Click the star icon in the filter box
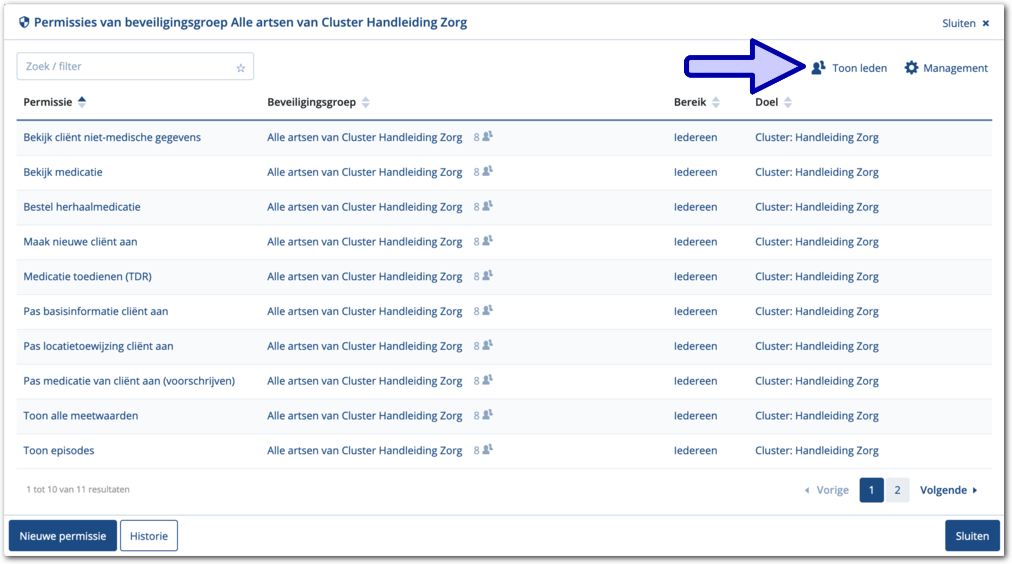1012x564 pixels. (x=240, y=68)
